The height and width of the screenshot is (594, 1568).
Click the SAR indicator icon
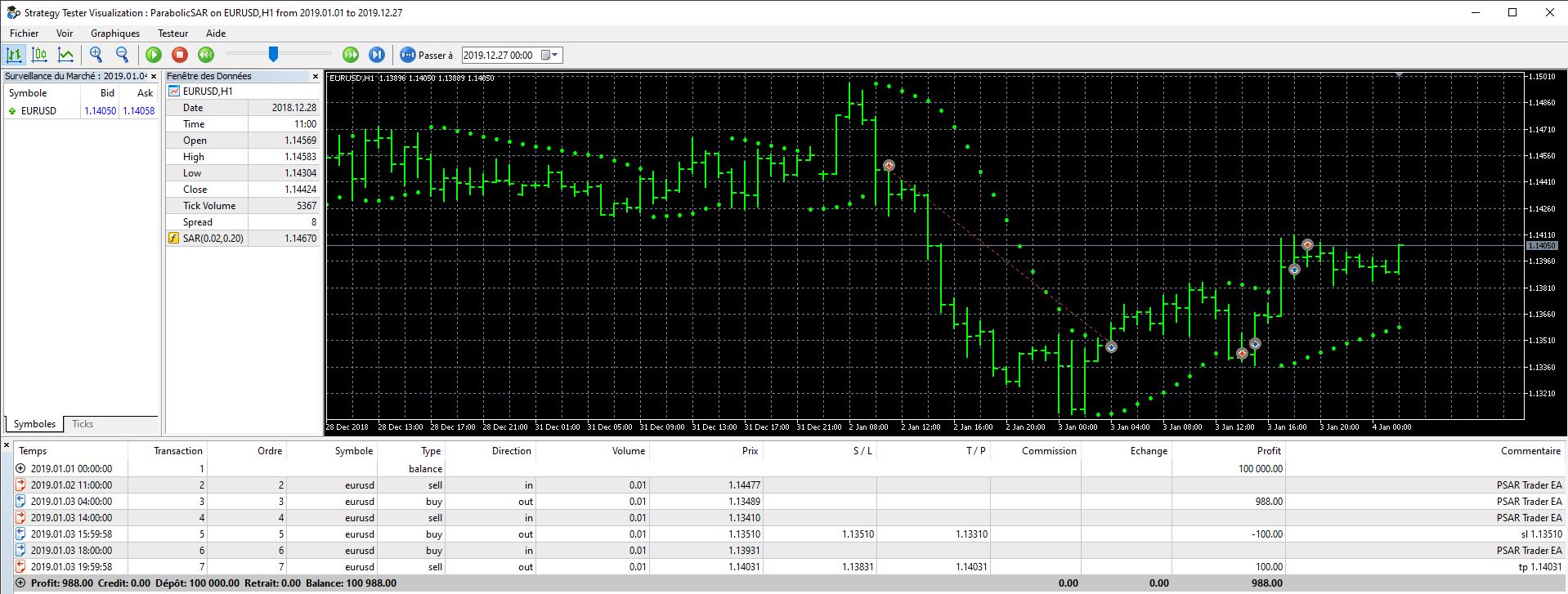173,239
